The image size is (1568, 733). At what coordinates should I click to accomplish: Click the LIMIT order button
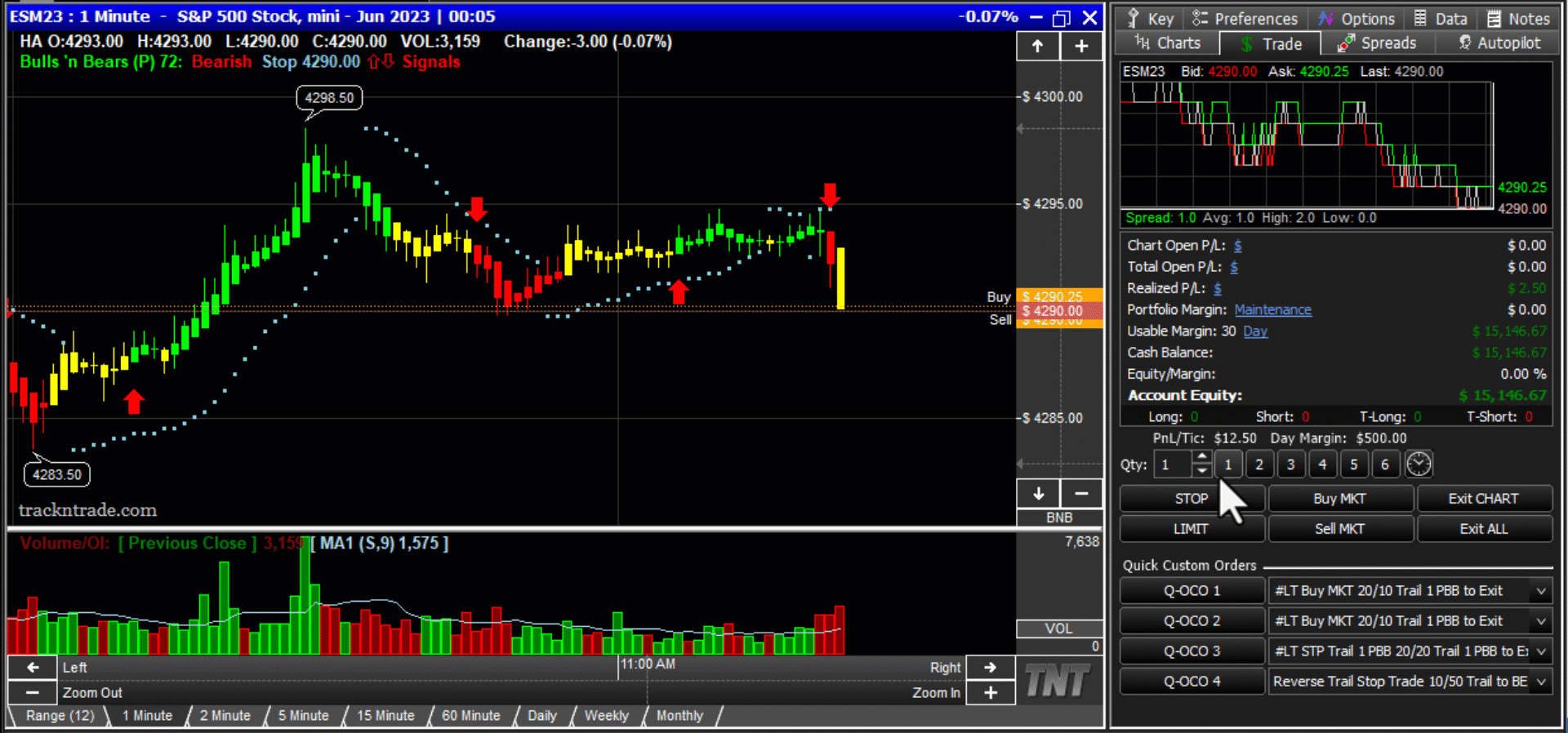tap(1192, 529)
